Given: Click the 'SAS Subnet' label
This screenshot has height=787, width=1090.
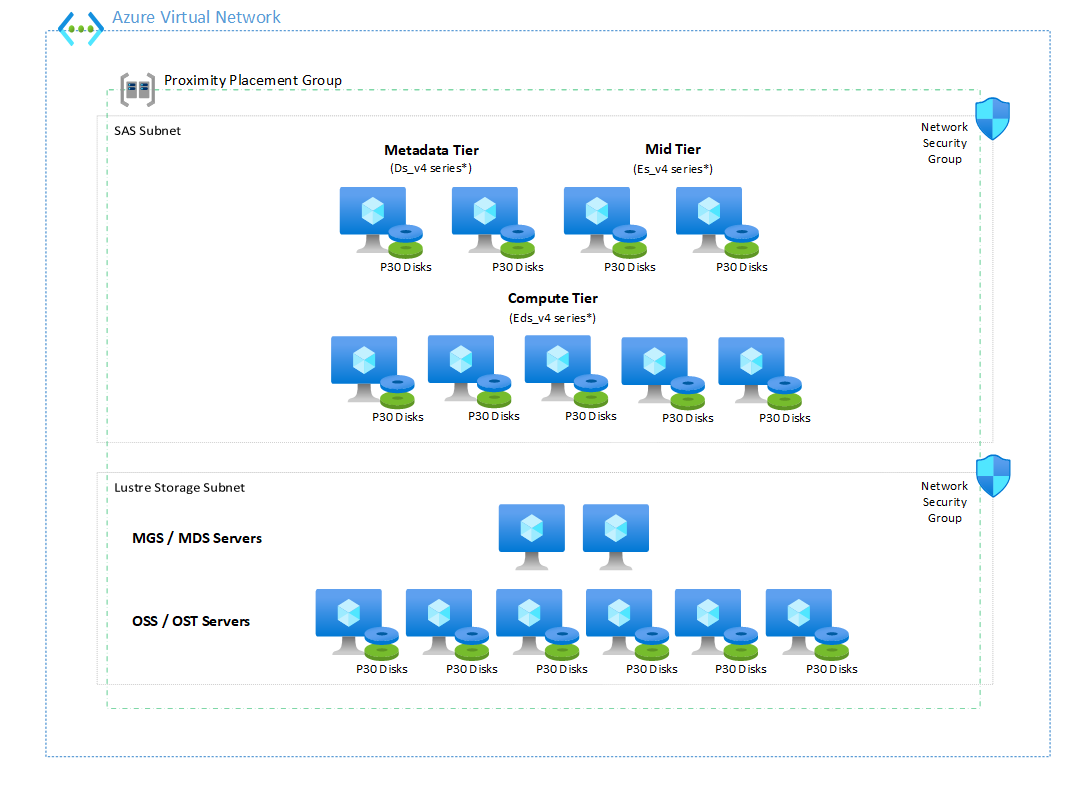Looking at the screenshot, I should click(x=147, y=131).
